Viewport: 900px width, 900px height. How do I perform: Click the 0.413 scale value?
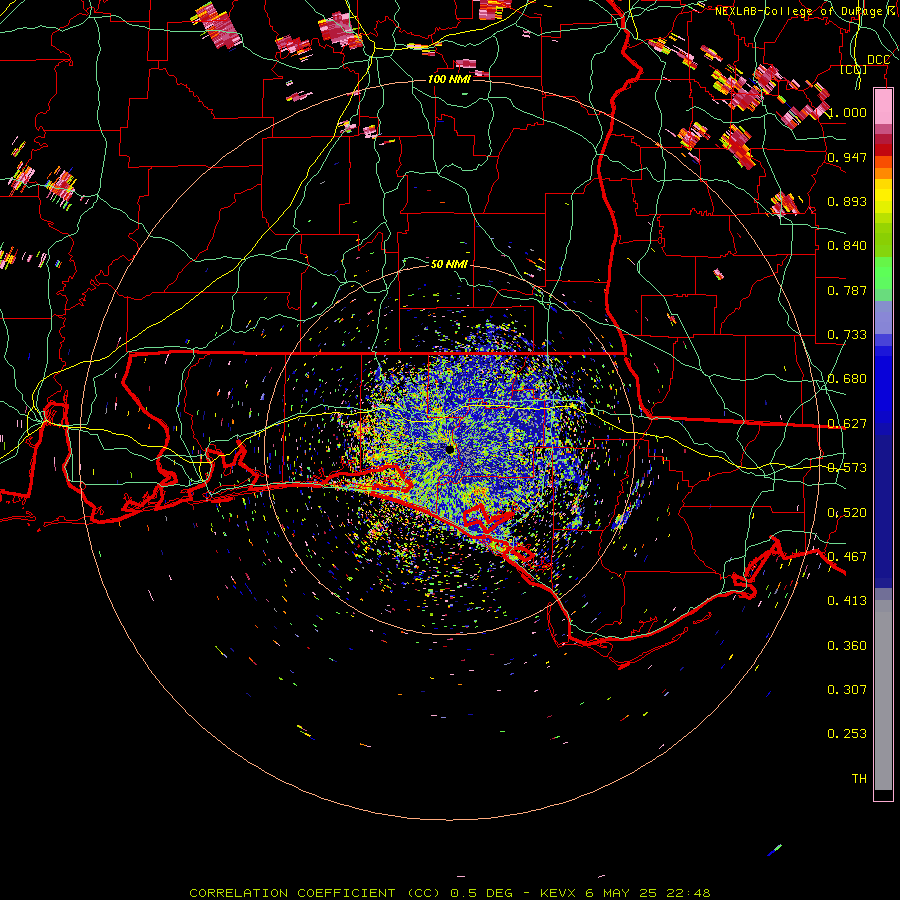[x=847, y=601]
